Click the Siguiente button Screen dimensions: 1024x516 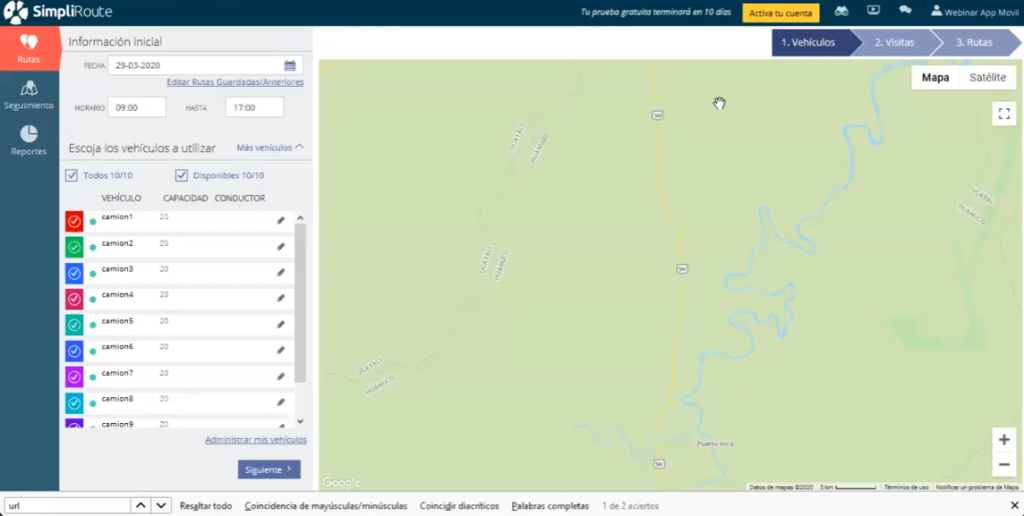[269, 470]
